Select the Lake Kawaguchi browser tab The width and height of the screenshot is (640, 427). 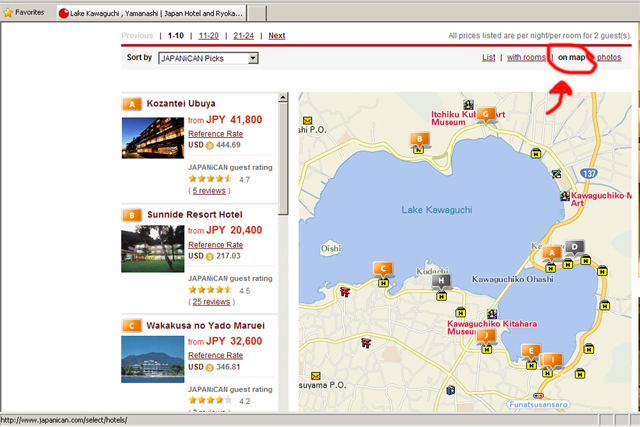[151, 13]
